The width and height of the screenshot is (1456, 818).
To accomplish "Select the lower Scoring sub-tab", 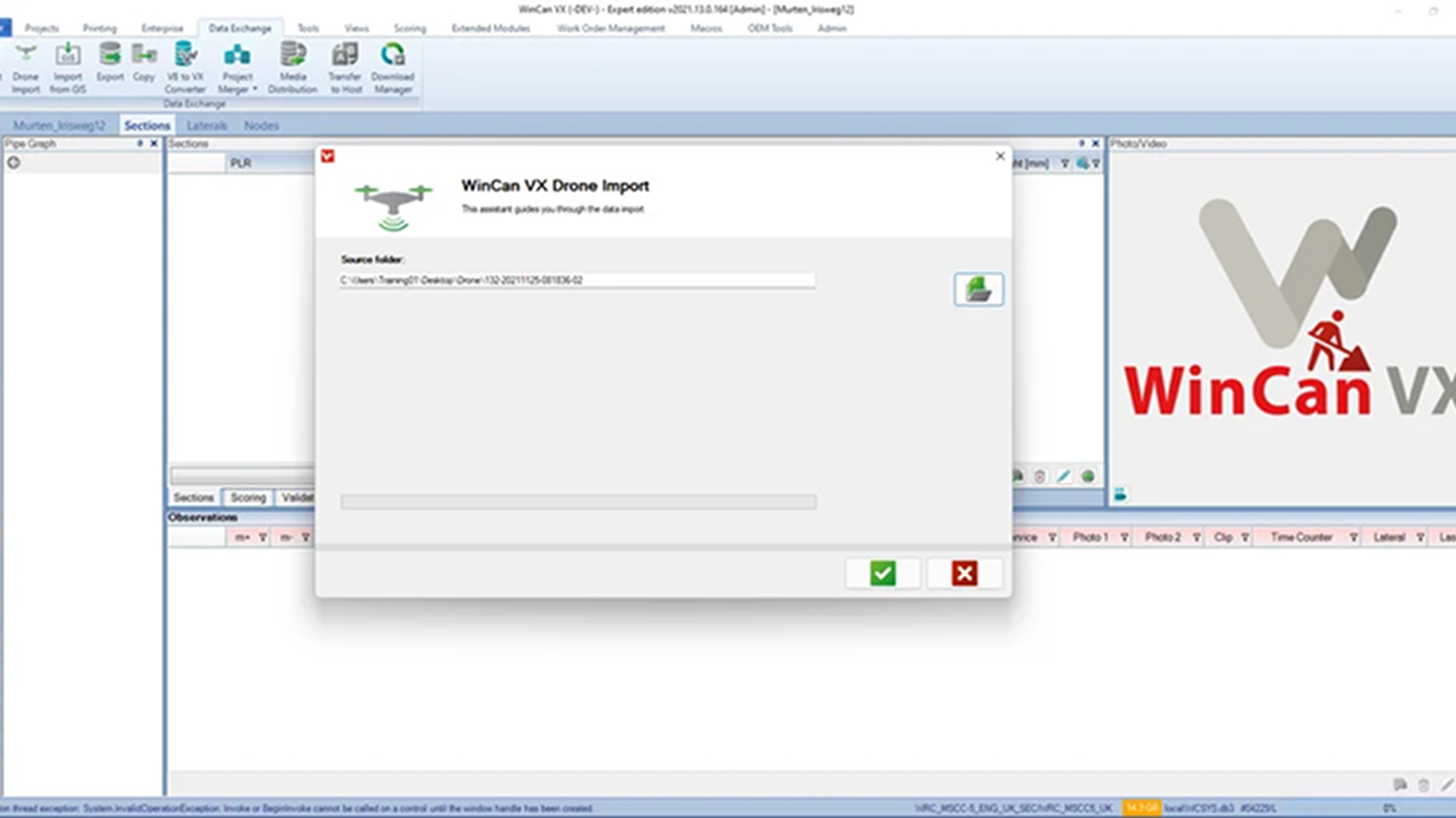I will [248, 498].
